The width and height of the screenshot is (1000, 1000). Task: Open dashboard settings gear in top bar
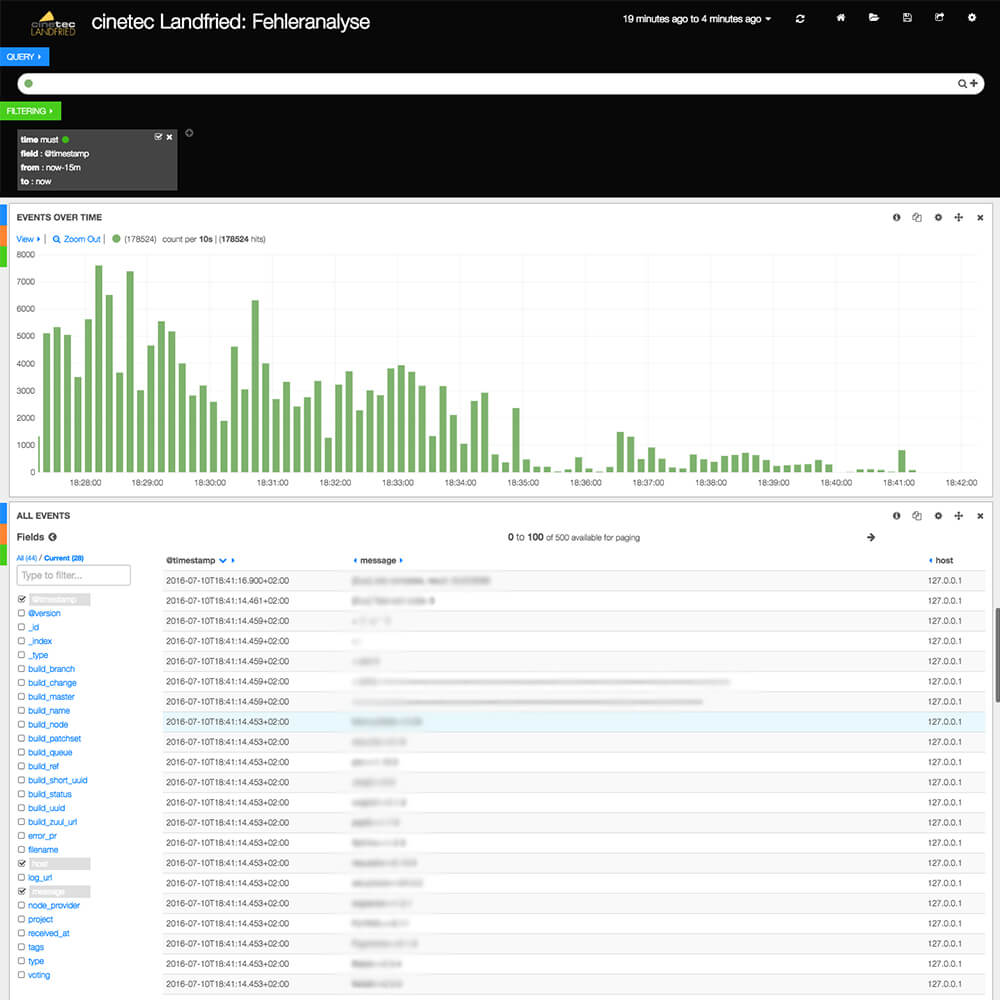[x=971, y=18]
